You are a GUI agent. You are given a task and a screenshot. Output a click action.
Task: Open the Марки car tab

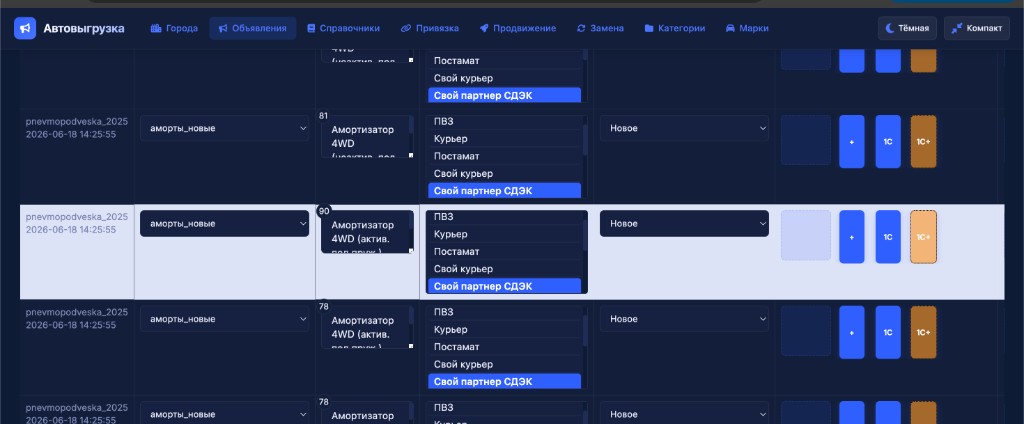(746, 28)
